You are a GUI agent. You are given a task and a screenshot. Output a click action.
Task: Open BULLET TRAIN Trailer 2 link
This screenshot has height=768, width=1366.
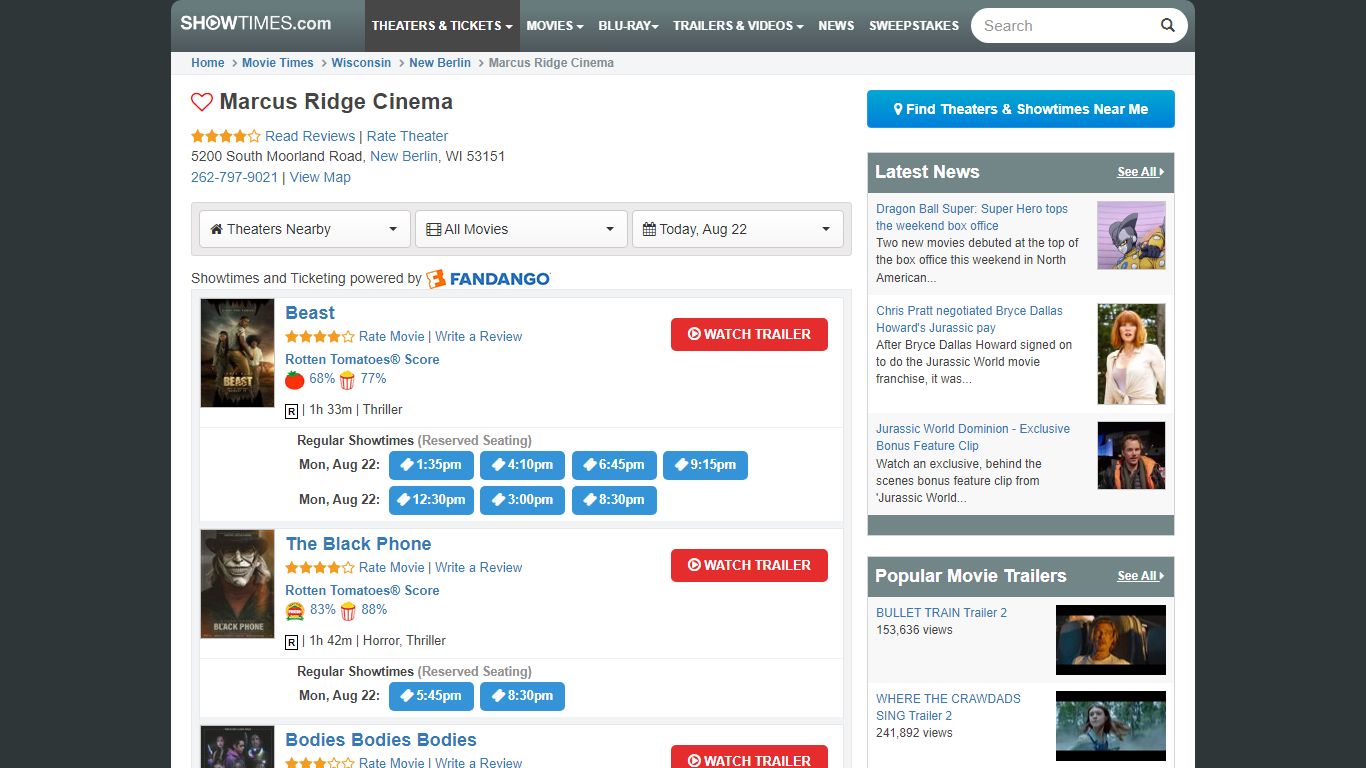pyautogui.click(x=941, y=613)
